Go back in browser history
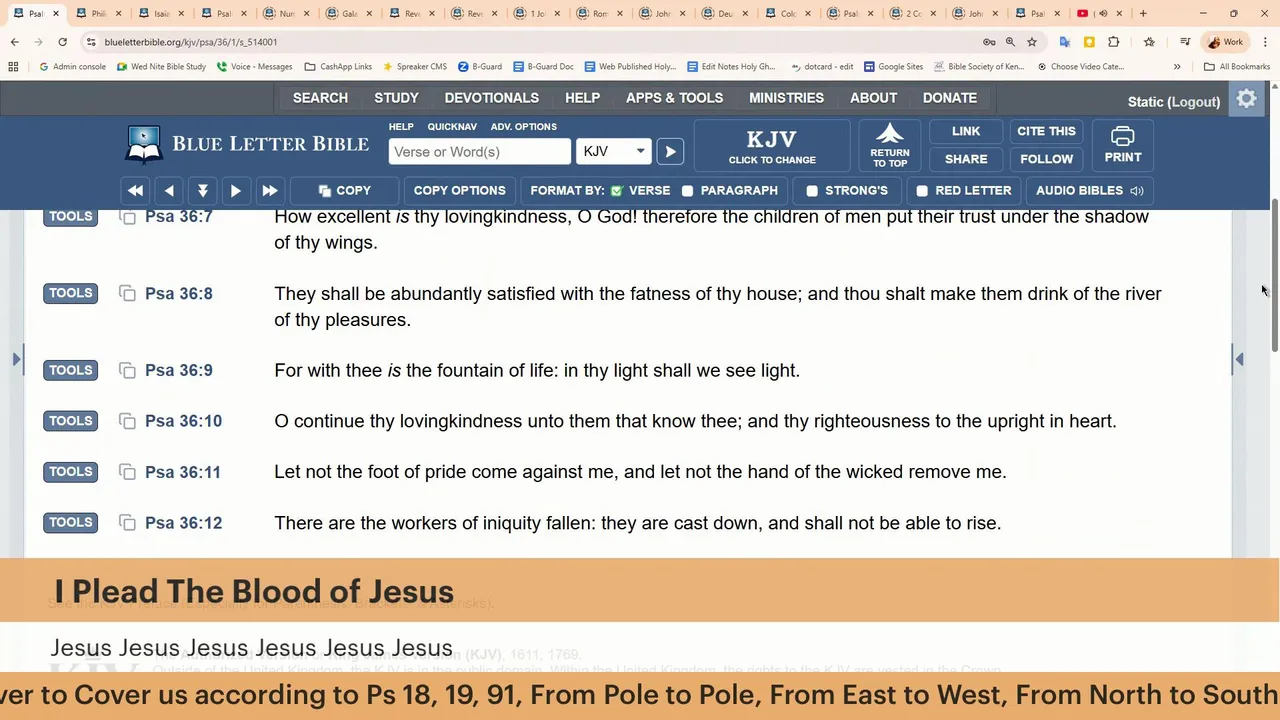The image size is (1280, 720). coord(15,42)
